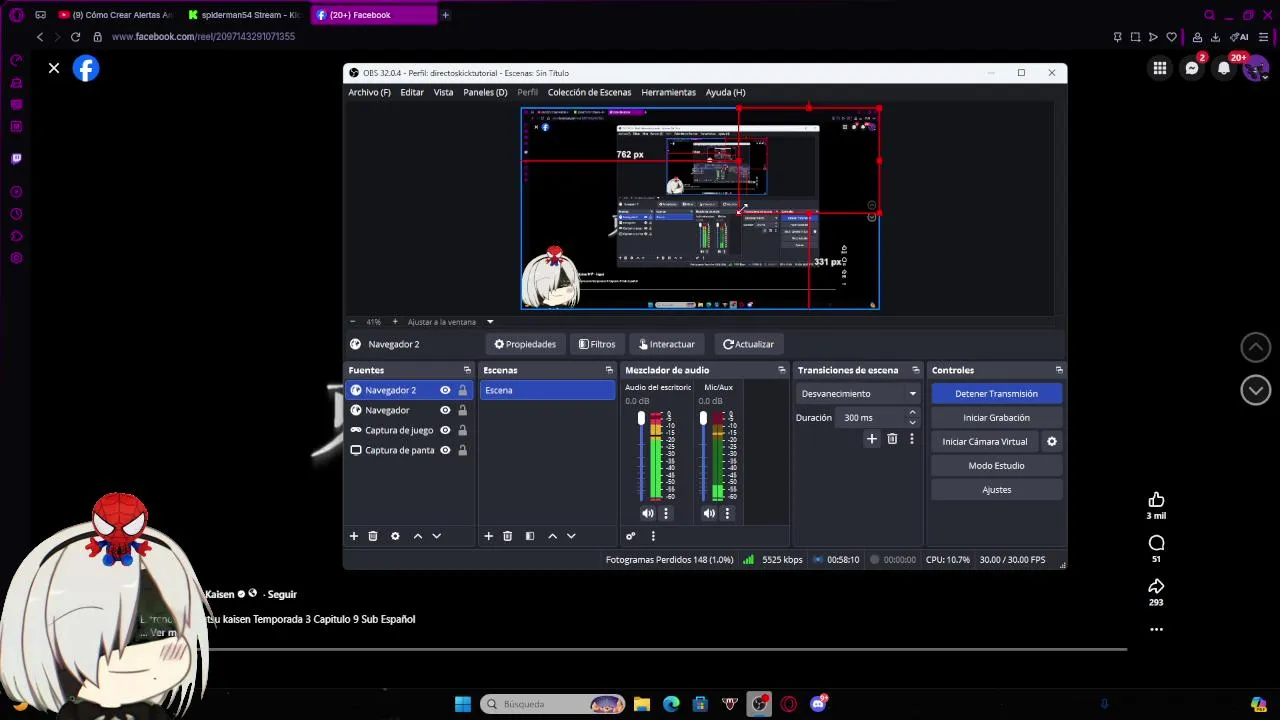Viewport: 1280px width, 720px height.
Task: Select Escena in scenes list
Action: pyautogui.click(x=547, y=390)
